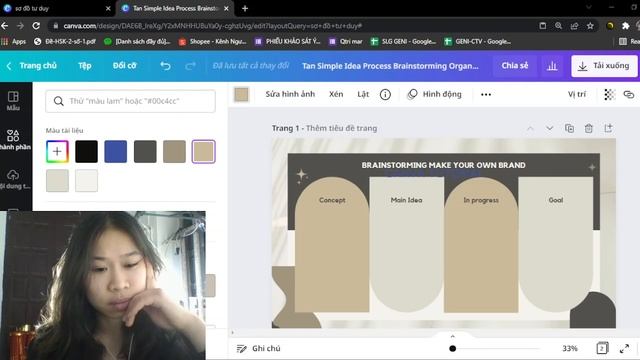
Task: Open the analytics chart icon
Action: point(552,66)
